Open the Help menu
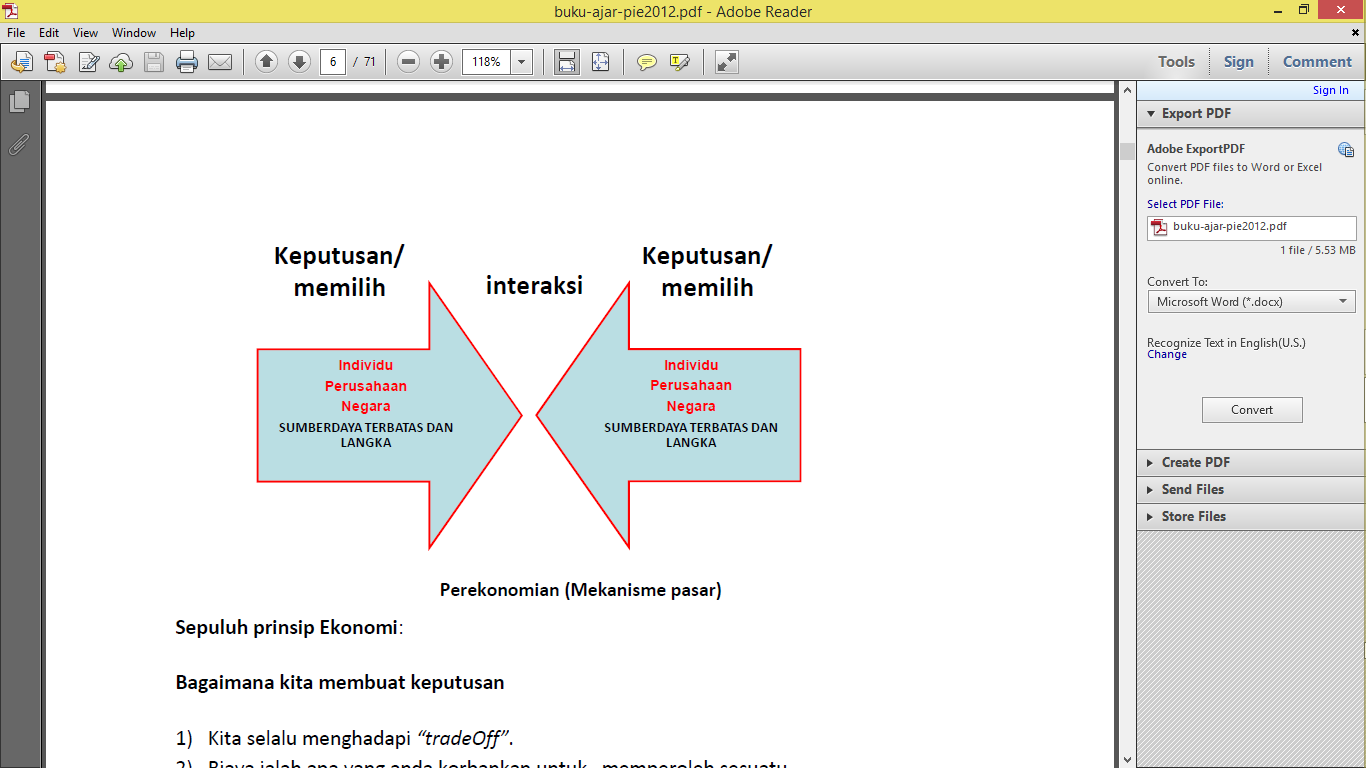This screenshot has height=768, width=1366. click(x=182, y=33)
